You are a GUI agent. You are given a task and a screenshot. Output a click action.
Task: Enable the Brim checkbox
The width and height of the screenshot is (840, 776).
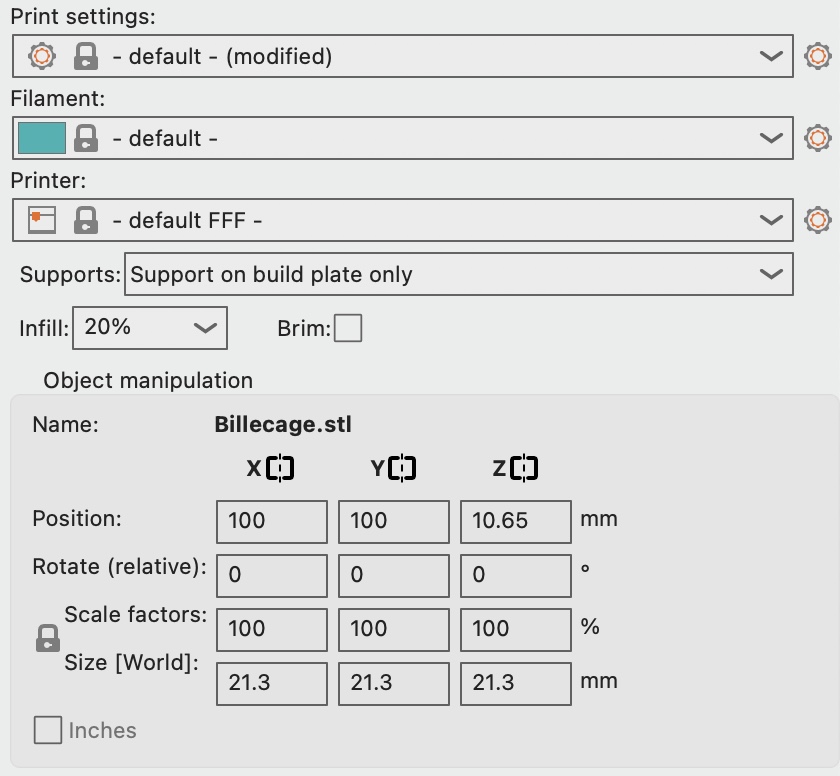pos(348,328)
